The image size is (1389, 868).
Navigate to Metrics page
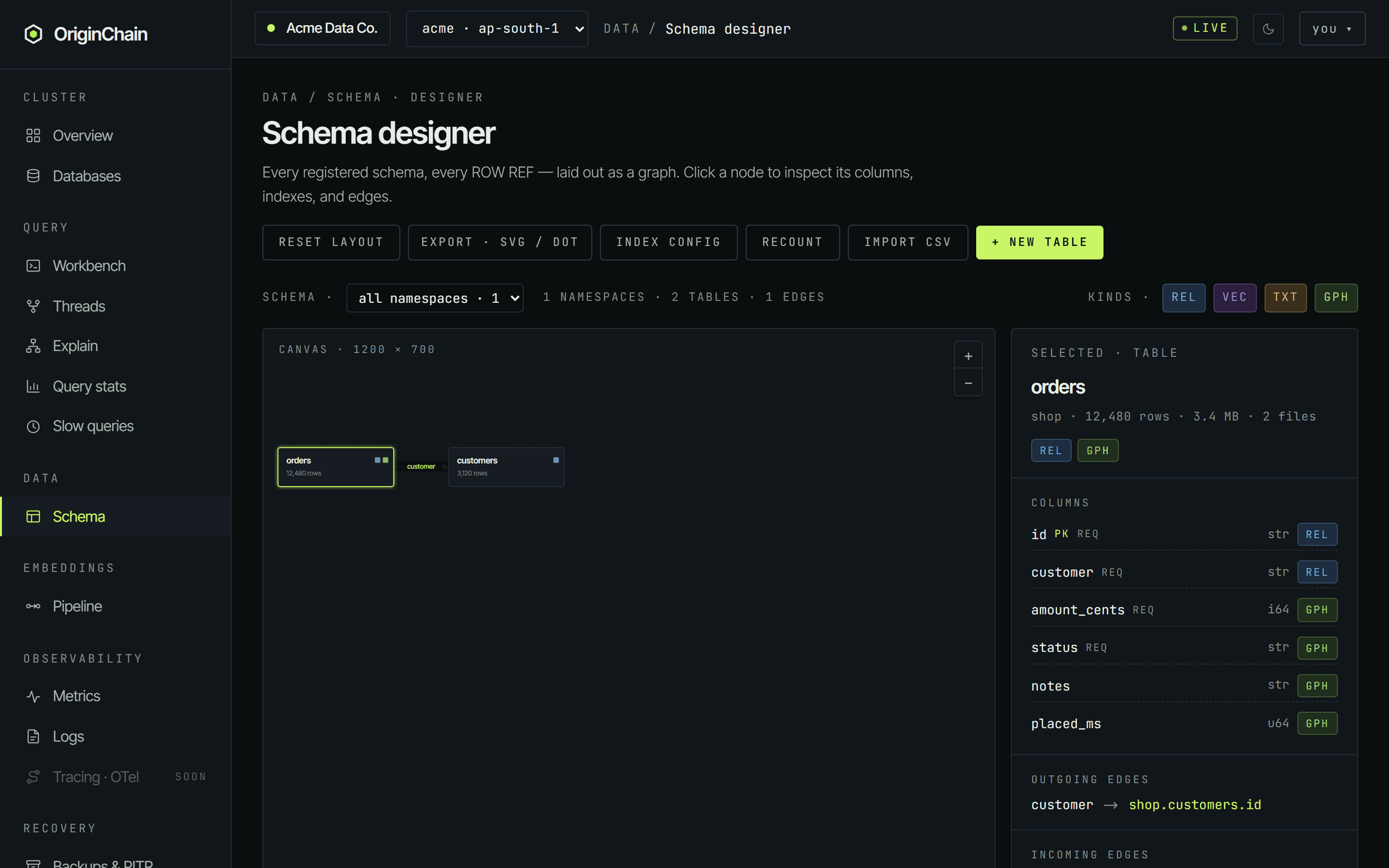[115, 696]
